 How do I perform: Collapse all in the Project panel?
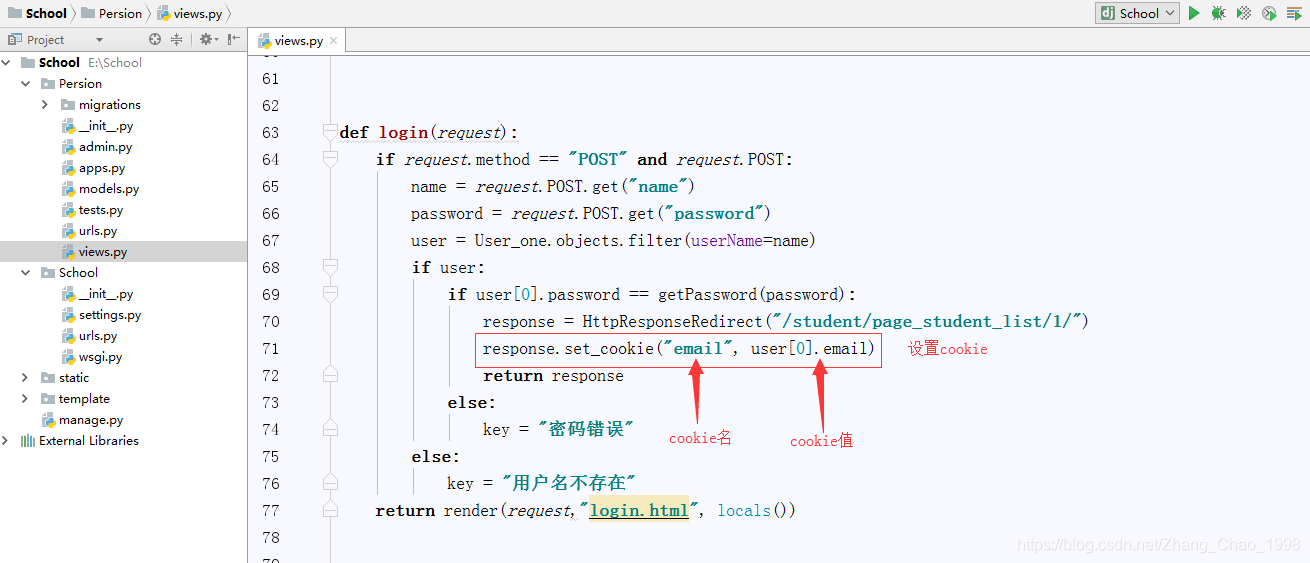point(177,39)
